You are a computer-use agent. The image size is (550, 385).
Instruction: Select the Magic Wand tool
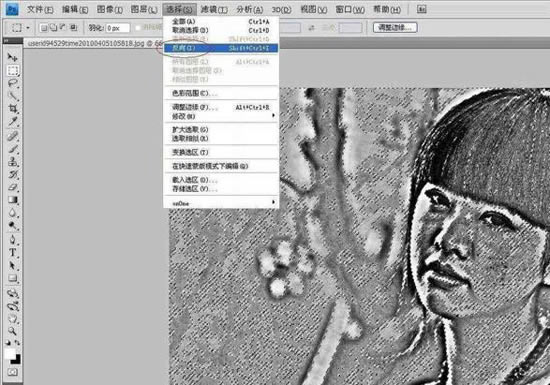pyautogui.click(x=13, y=96)
